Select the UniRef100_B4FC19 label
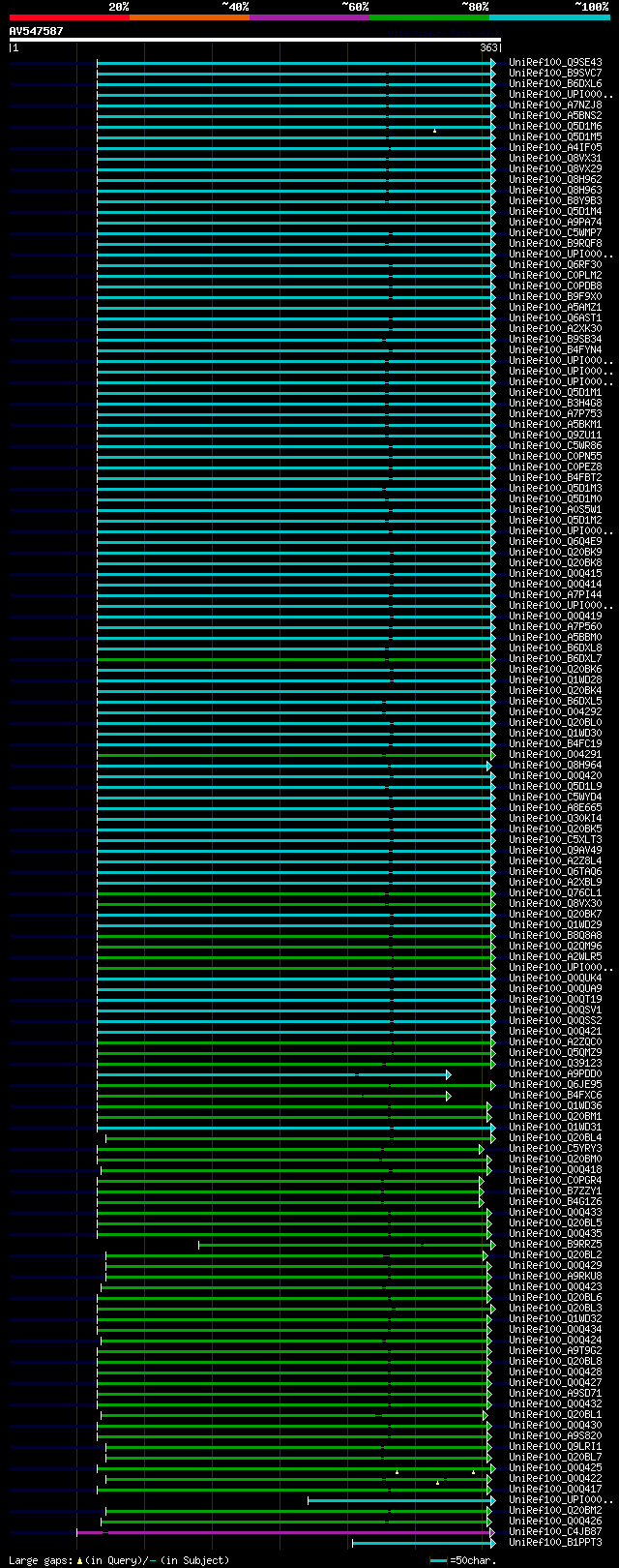 pos(555,744)
